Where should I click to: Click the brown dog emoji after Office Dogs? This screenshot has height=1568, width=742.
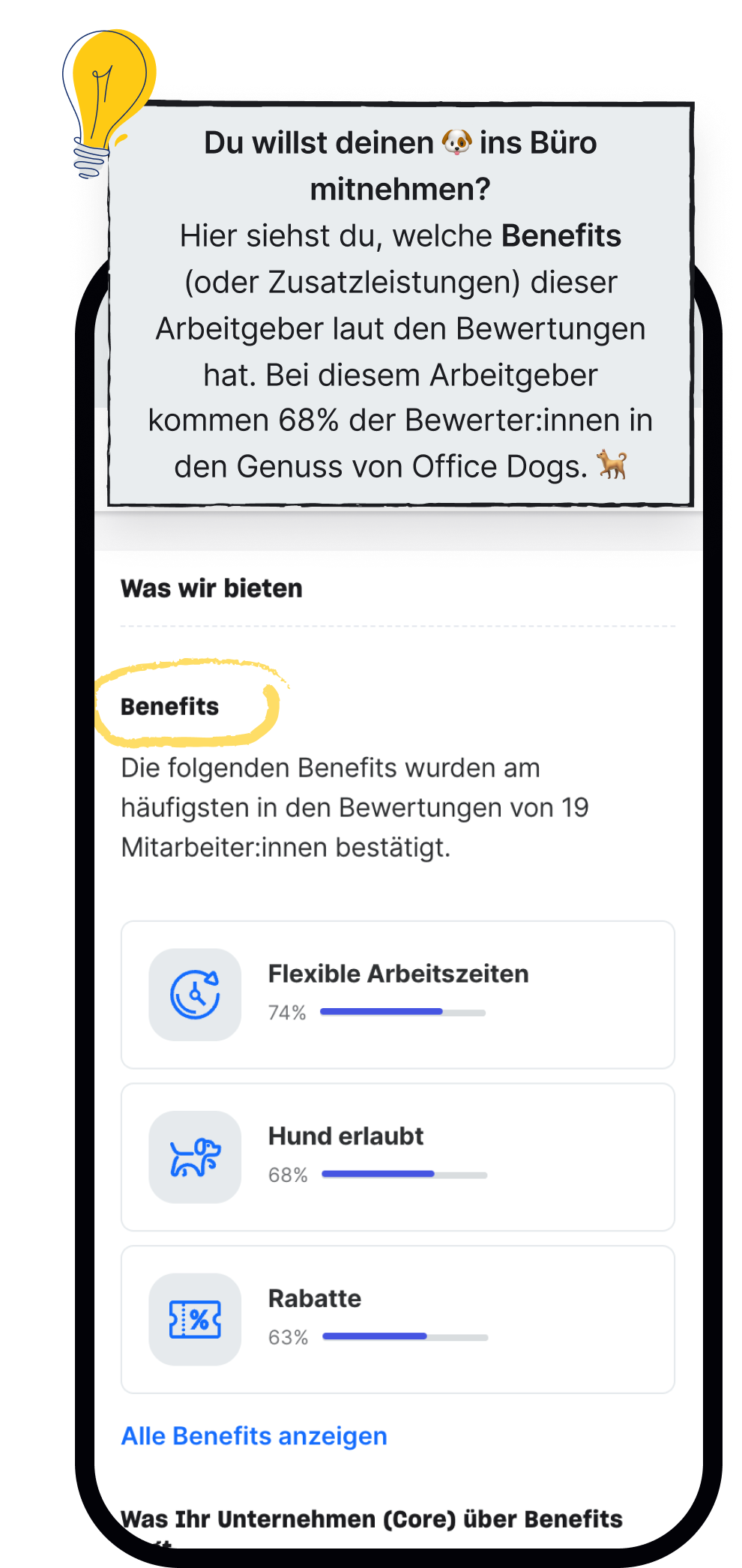pos(612,465)
